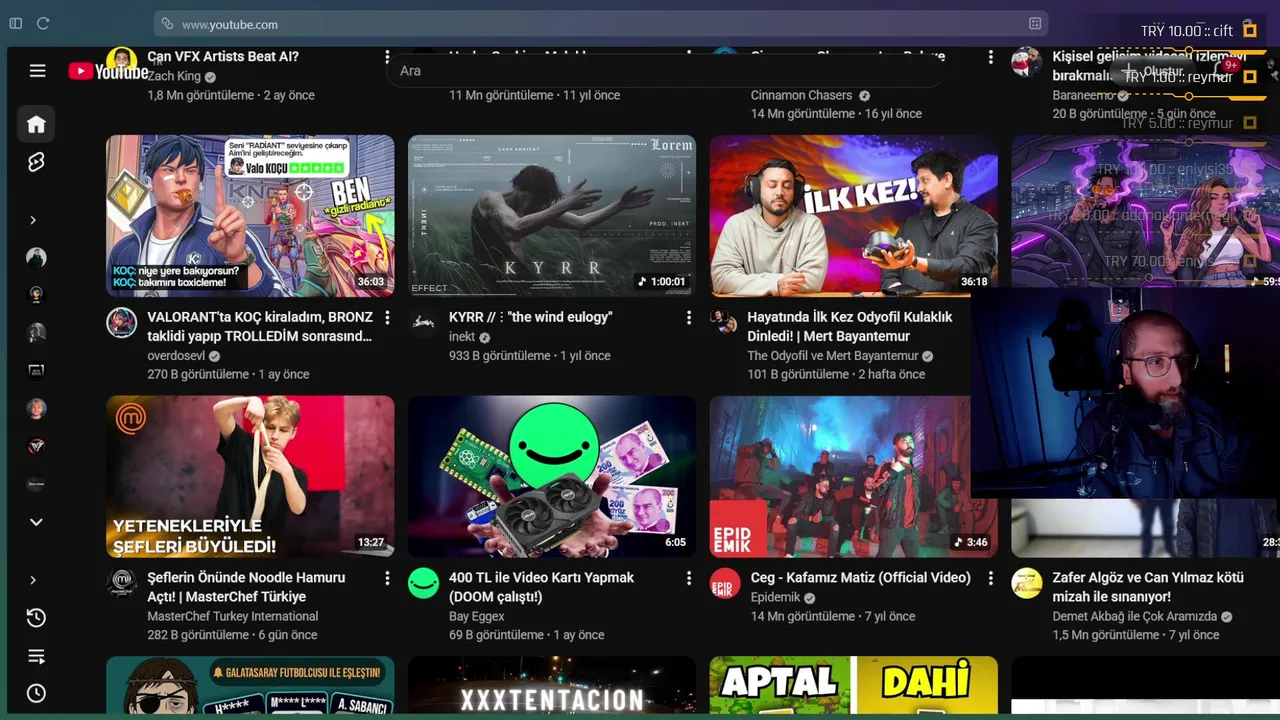The image size is (1280, 720).
Task: Open The Odyofil ve Mert Bayantemur channel name
Action: (832, 355)
